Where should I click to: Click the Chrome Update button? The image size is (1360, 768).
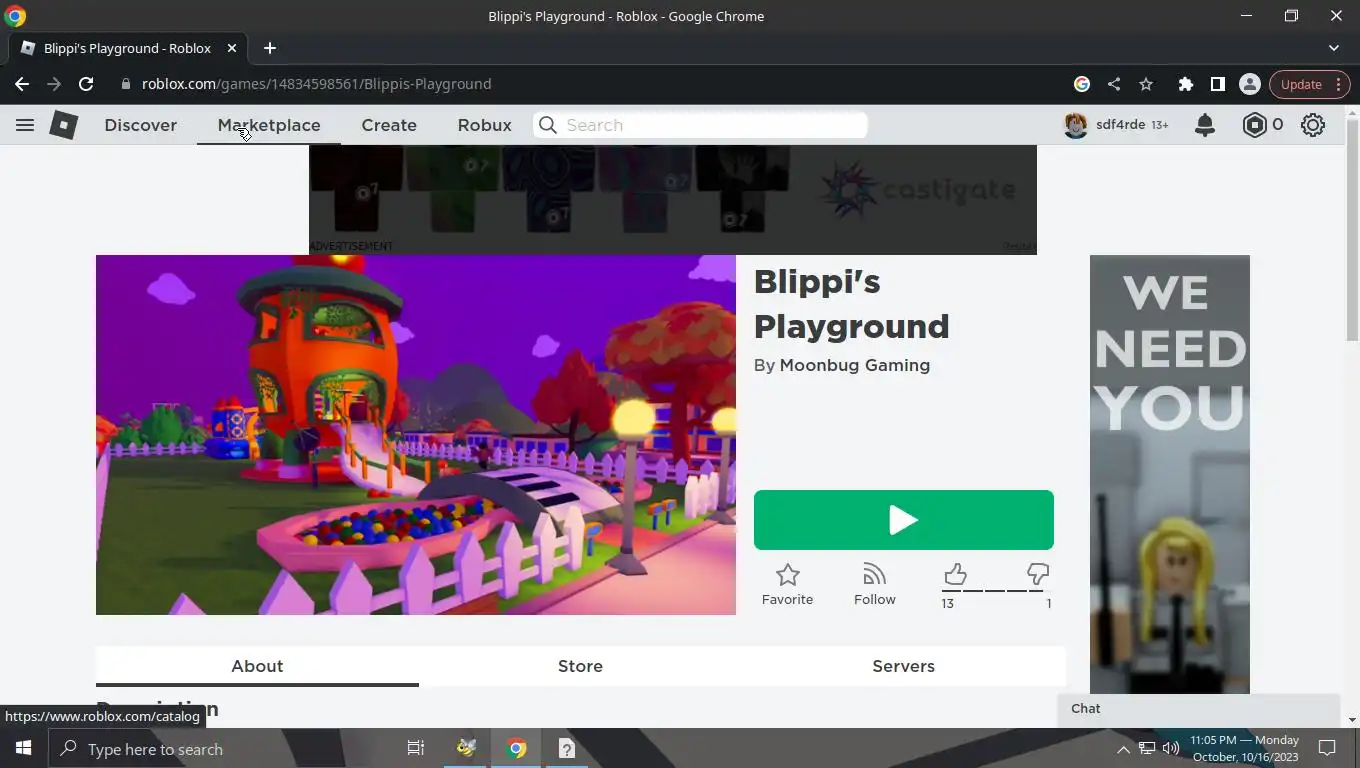[1311, 84]
